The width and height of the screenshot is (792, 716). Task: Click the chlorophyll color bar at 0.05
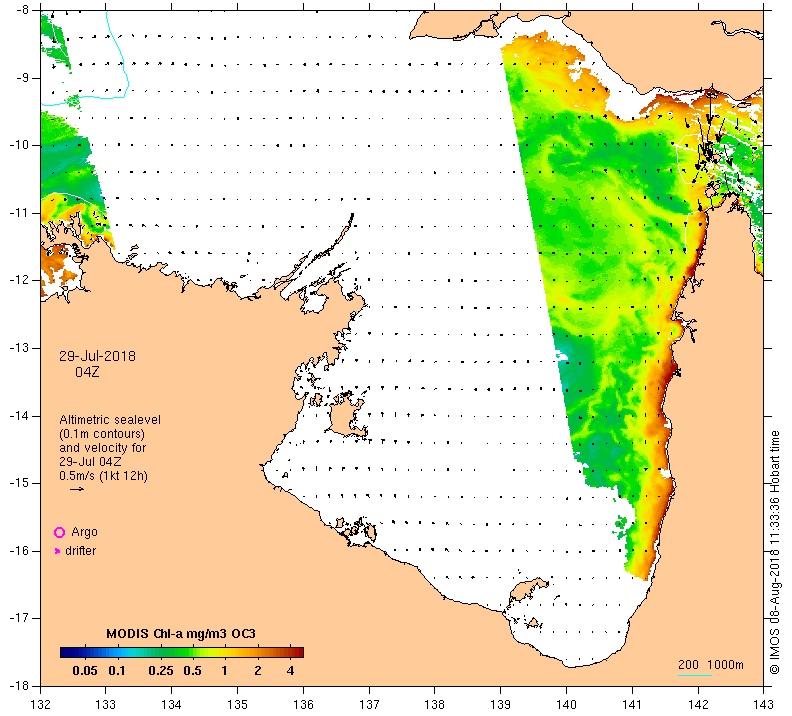85,652
